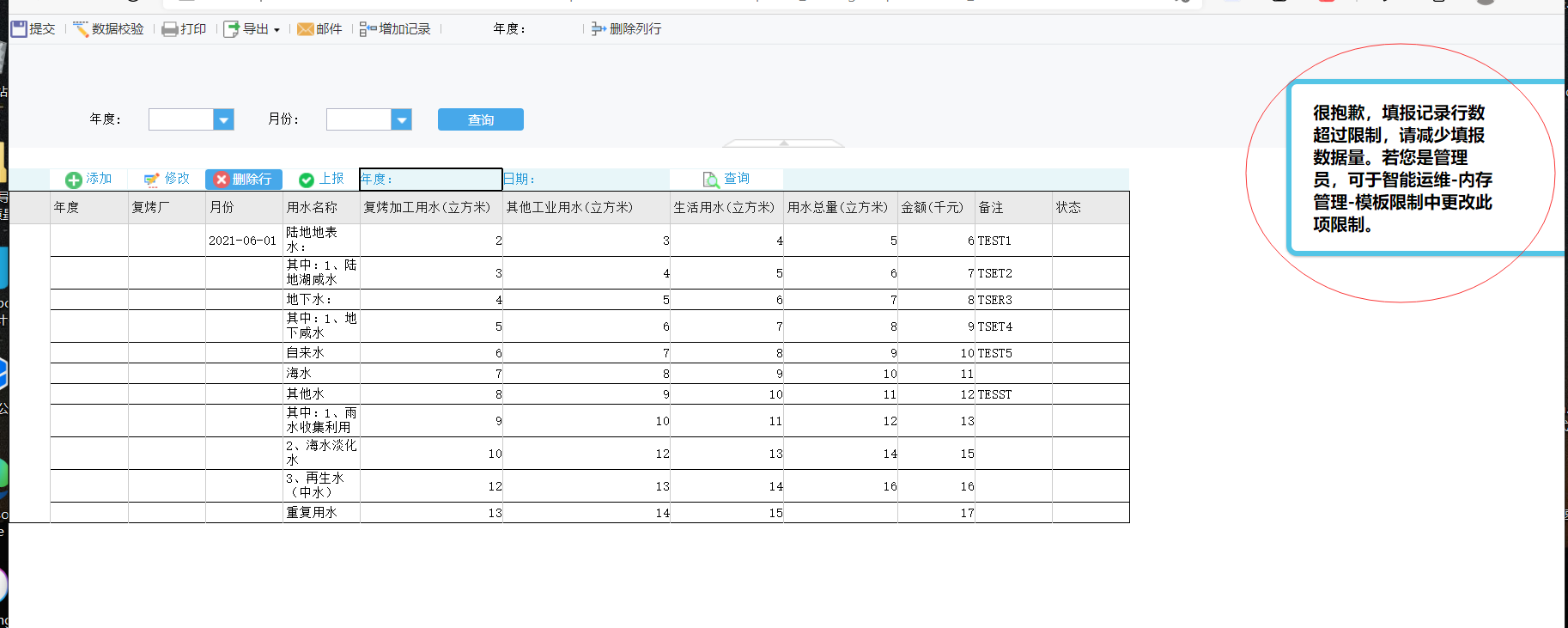Click the 用水总量(立方米) column header
Viewport: 1568px width, 628px height.
(841, 207)
